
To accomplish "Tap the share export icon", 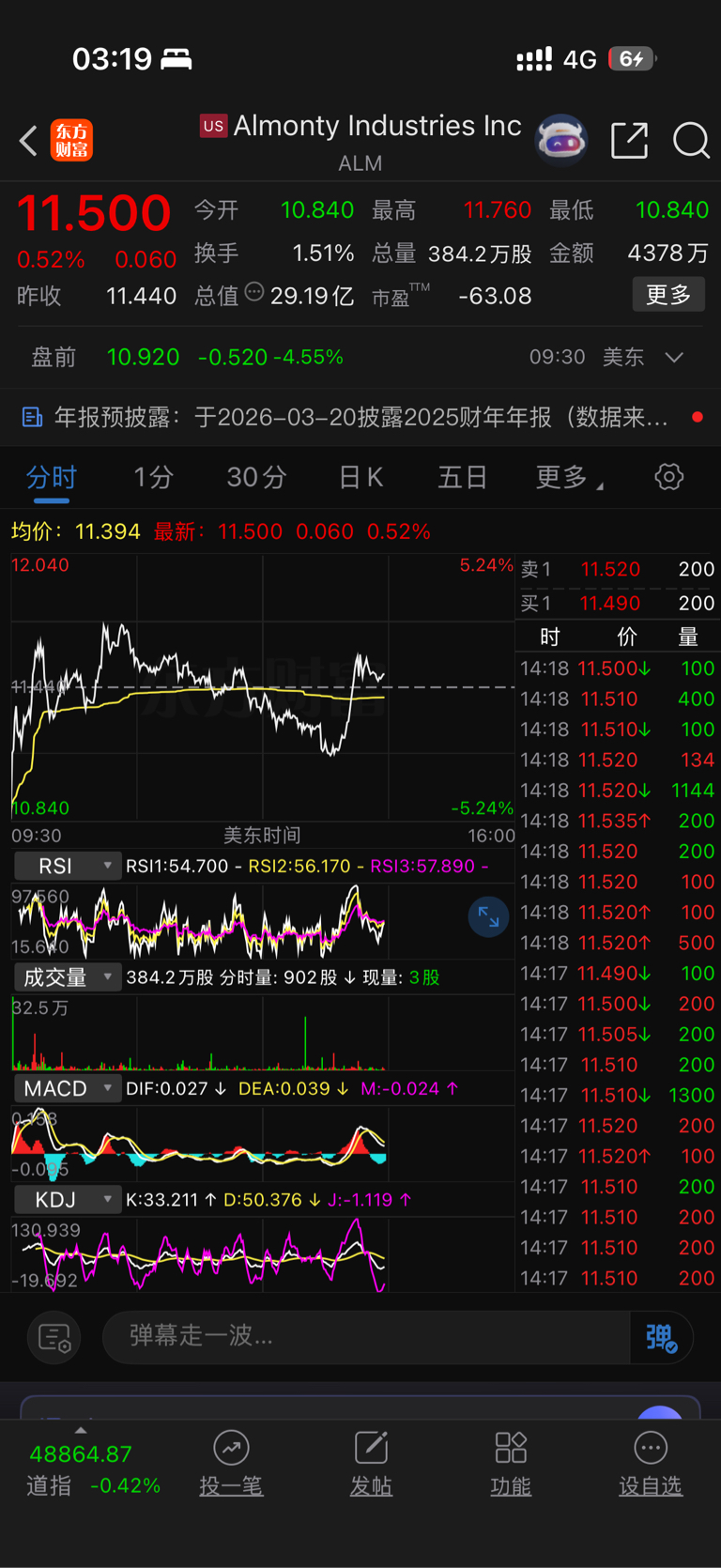I will point(629,140).
